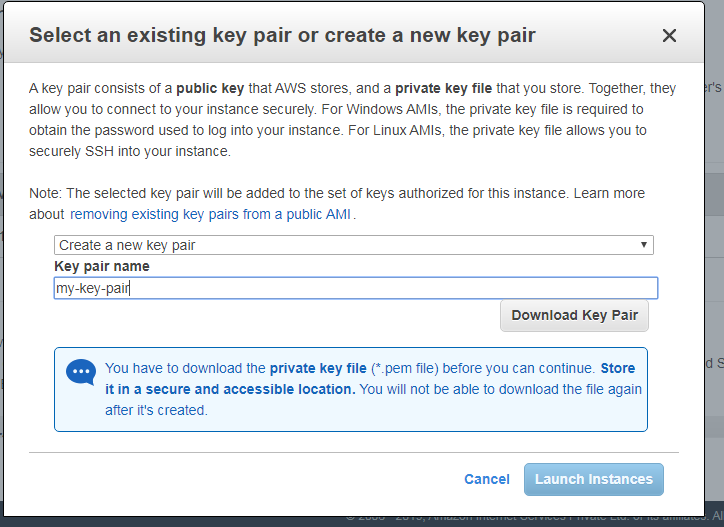Close the key pair dialog with X

coord(669,36)
